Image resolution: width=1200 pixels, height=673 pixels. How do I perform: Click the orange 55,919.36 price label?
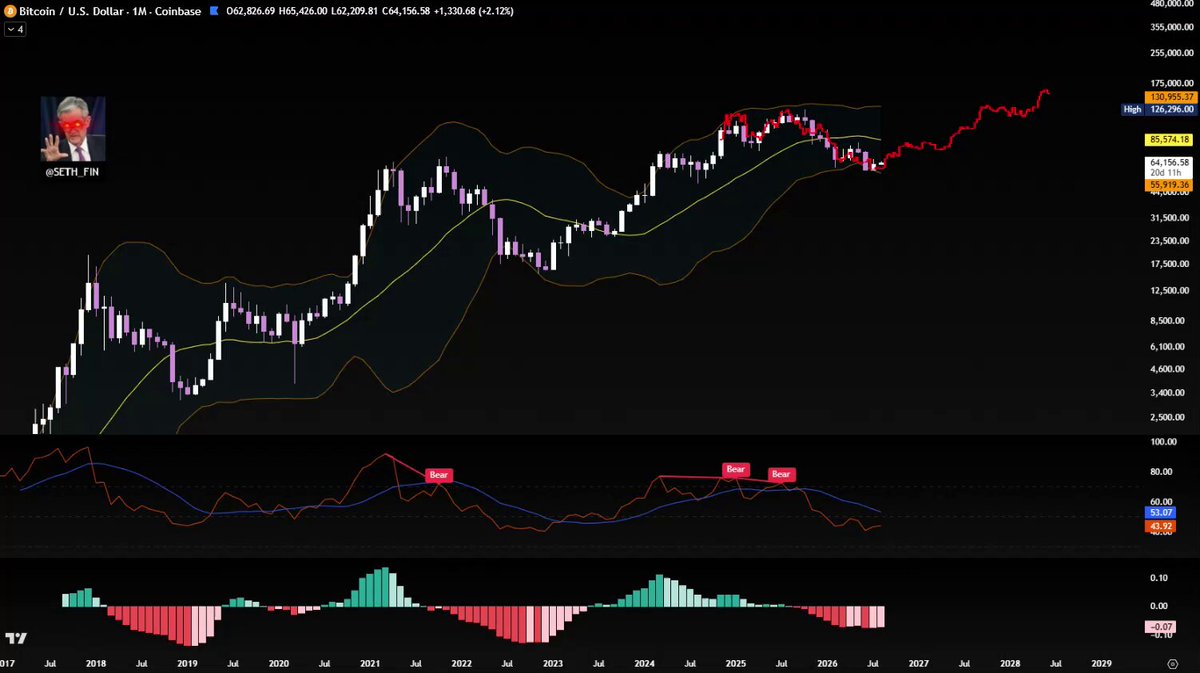(x=1169, y=184)
